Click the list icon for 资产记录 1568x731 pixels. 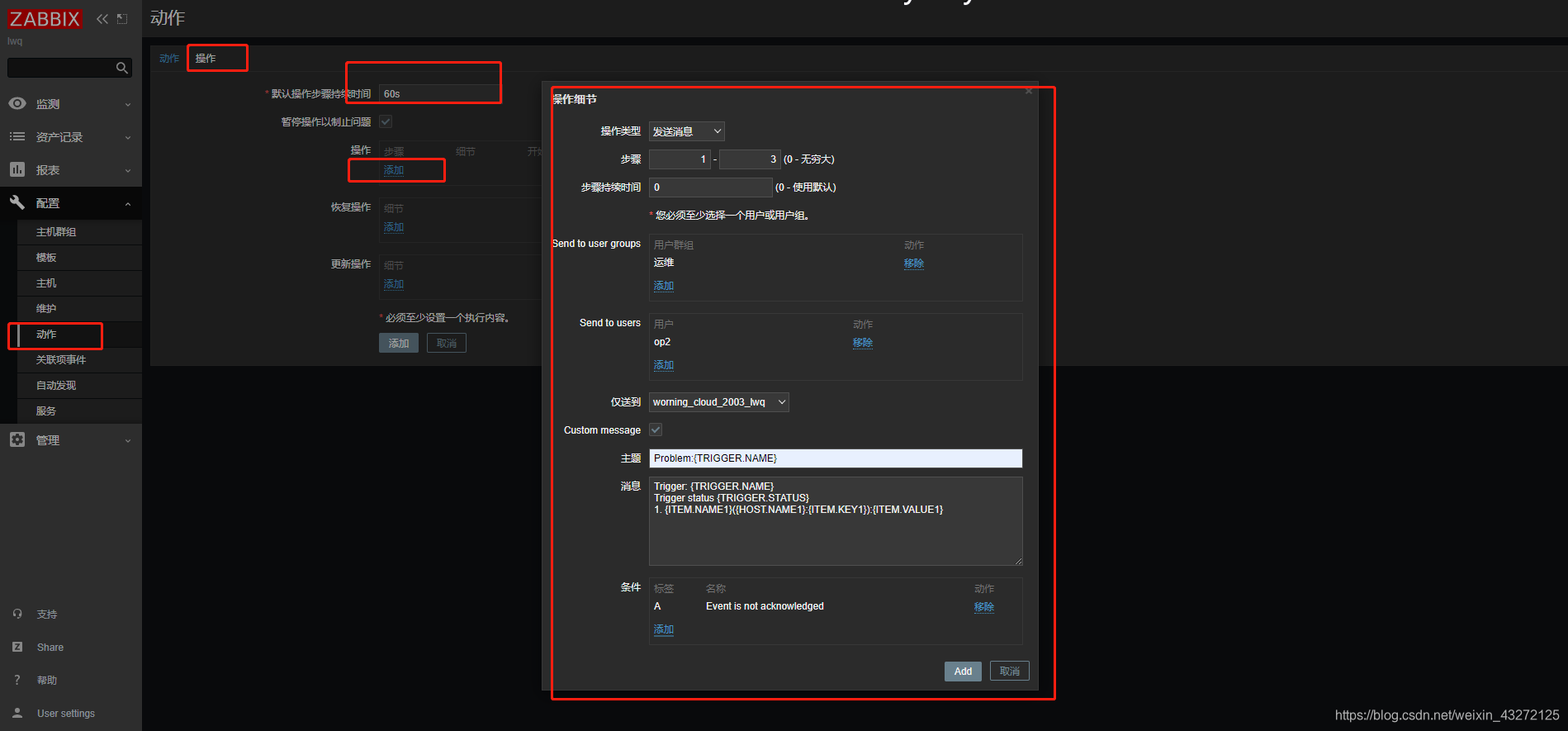[17, 136]
